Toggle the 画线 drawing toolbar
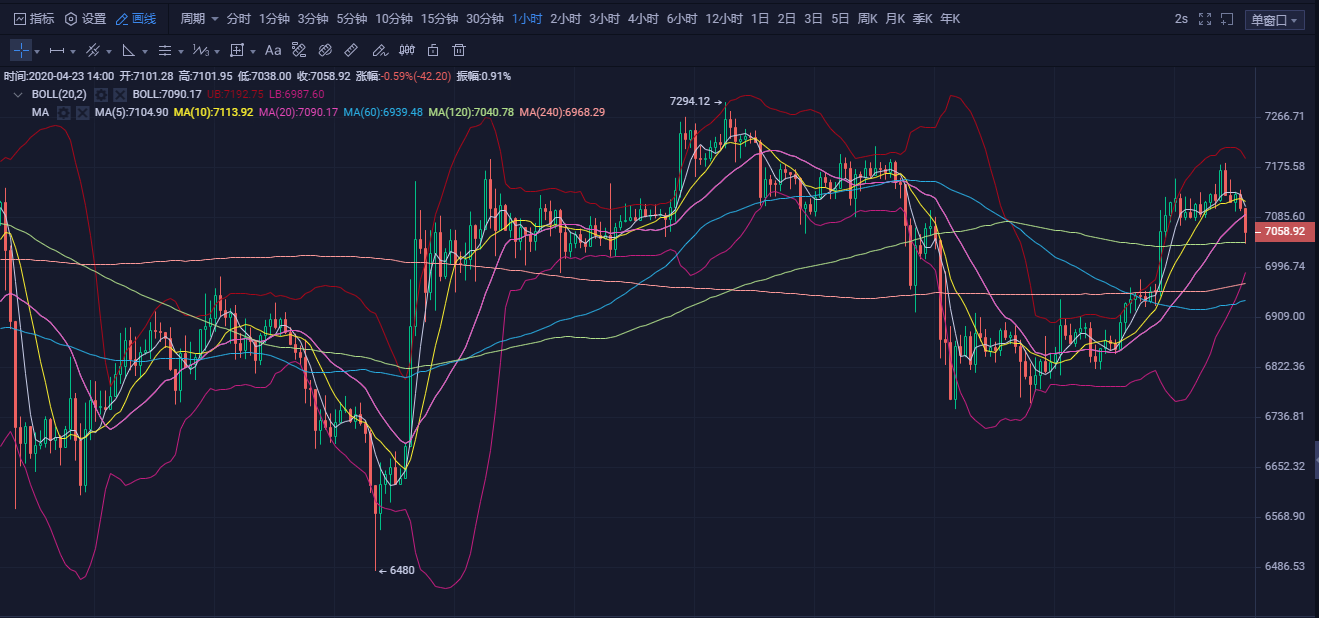The image size is (1319, 618). 136,19
